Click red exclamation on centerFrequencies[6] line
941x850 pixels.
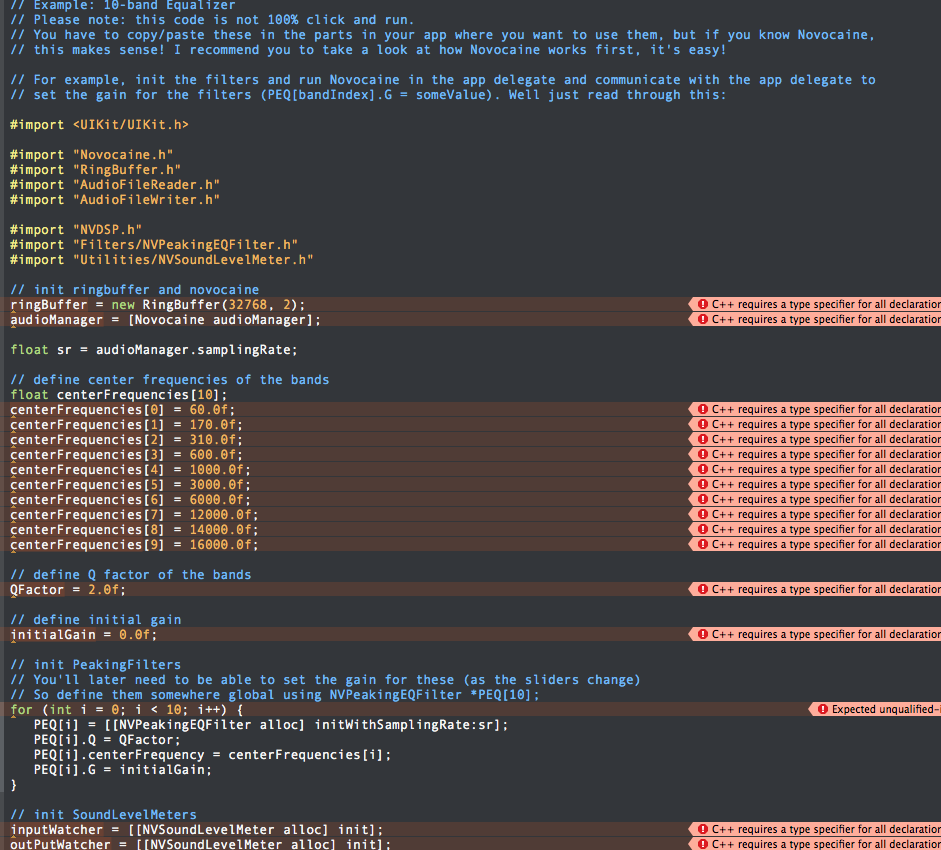click(x=703, y=499)
